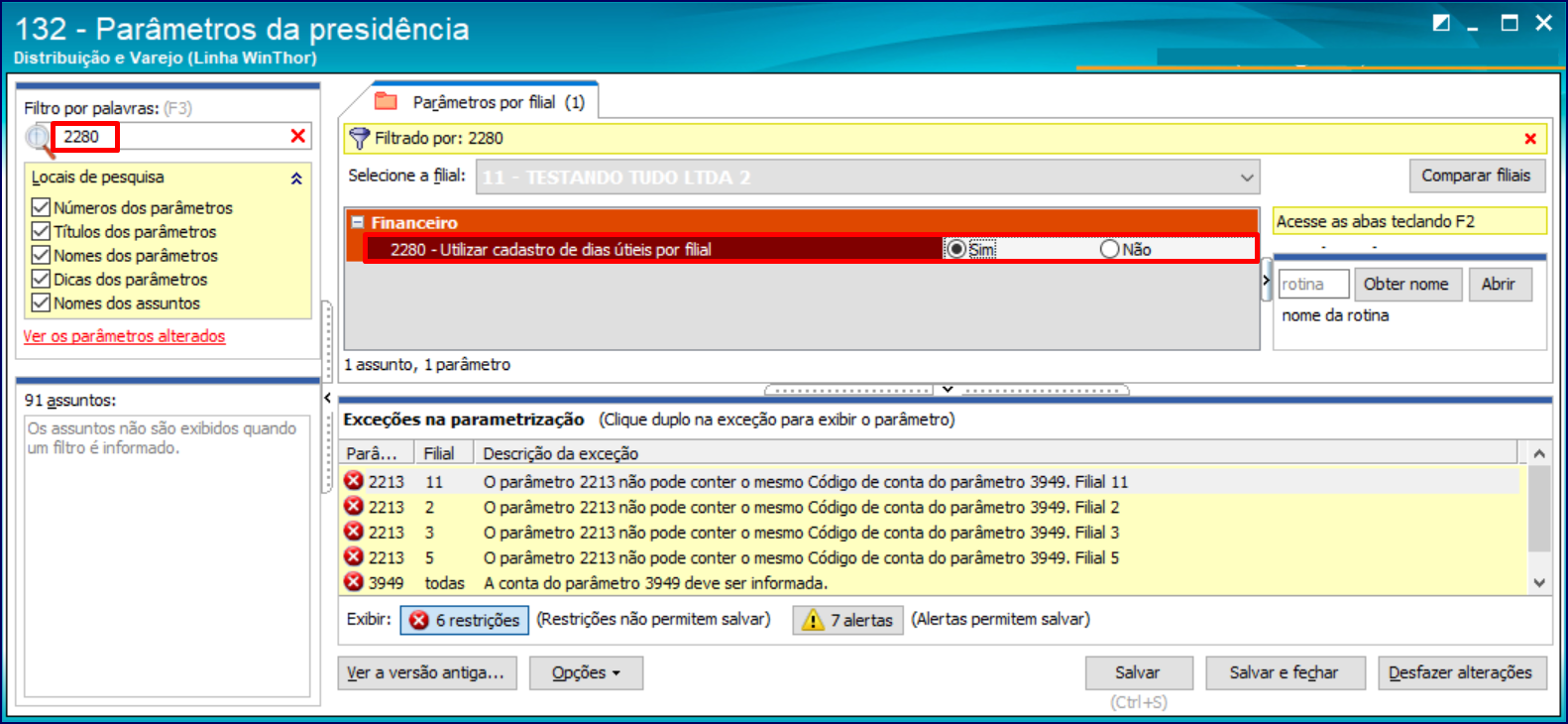Viewport: 1568px width, 724px height.
Task: Select exception row for parameter 2213 Filial 2
Action: [929, 507]
